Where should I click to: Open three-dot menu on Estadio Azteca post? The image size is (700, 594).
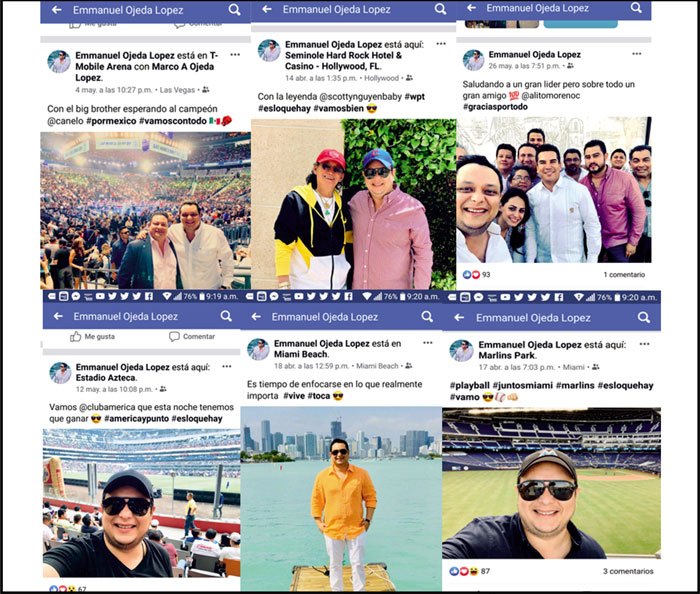[227, 366]
